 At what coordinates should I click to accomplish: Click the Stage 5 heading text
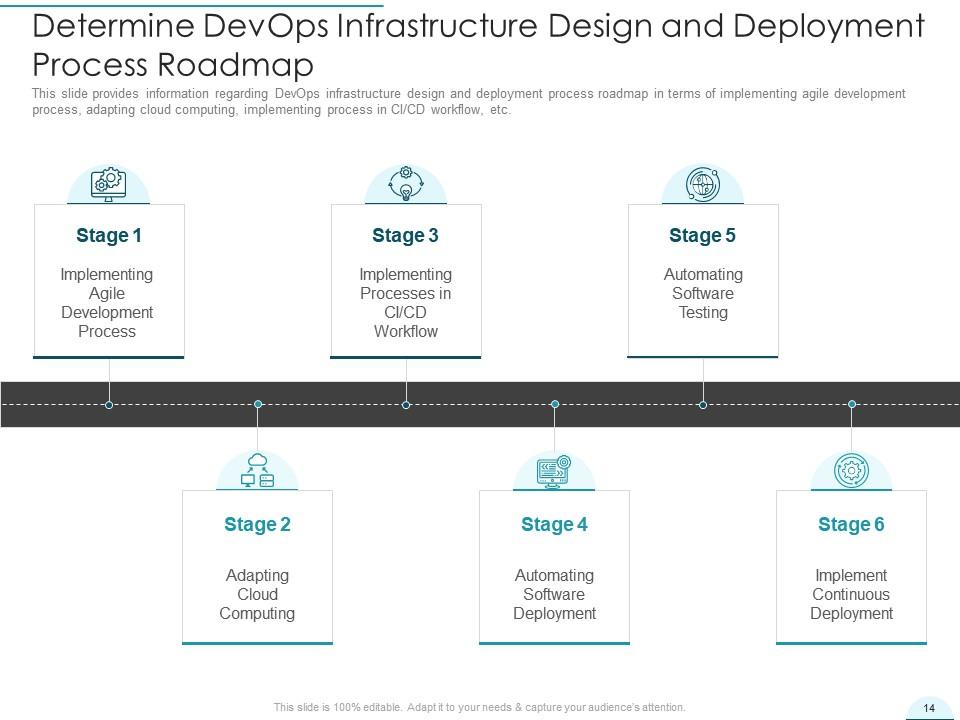pos(703,235)
